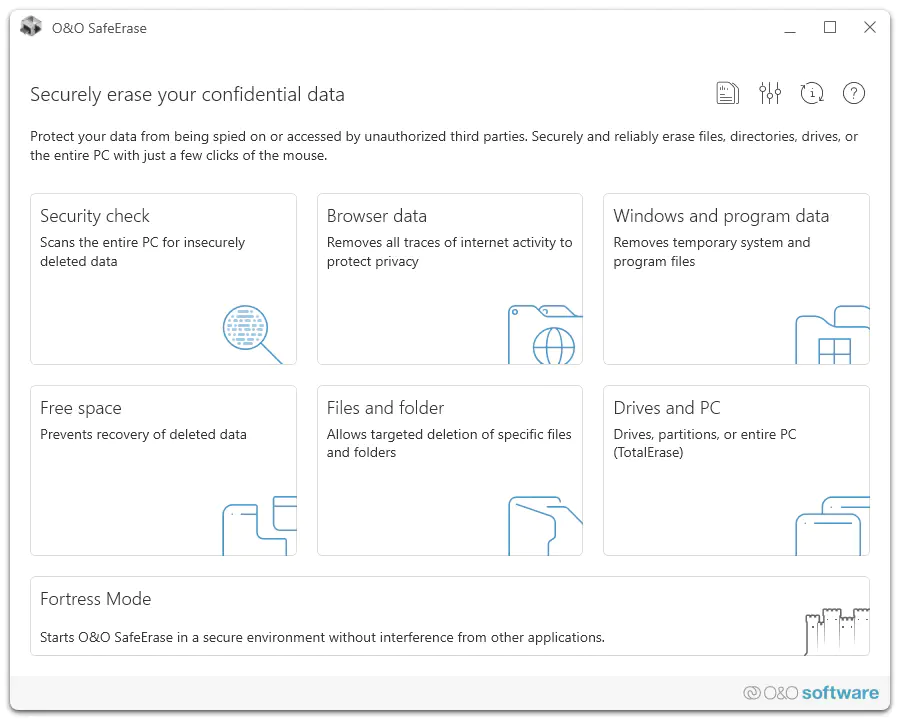The height and width of the screenshot is (720, 900).
Task: Click the O&O SafeErase title bar logo
Action: [30, 27]
